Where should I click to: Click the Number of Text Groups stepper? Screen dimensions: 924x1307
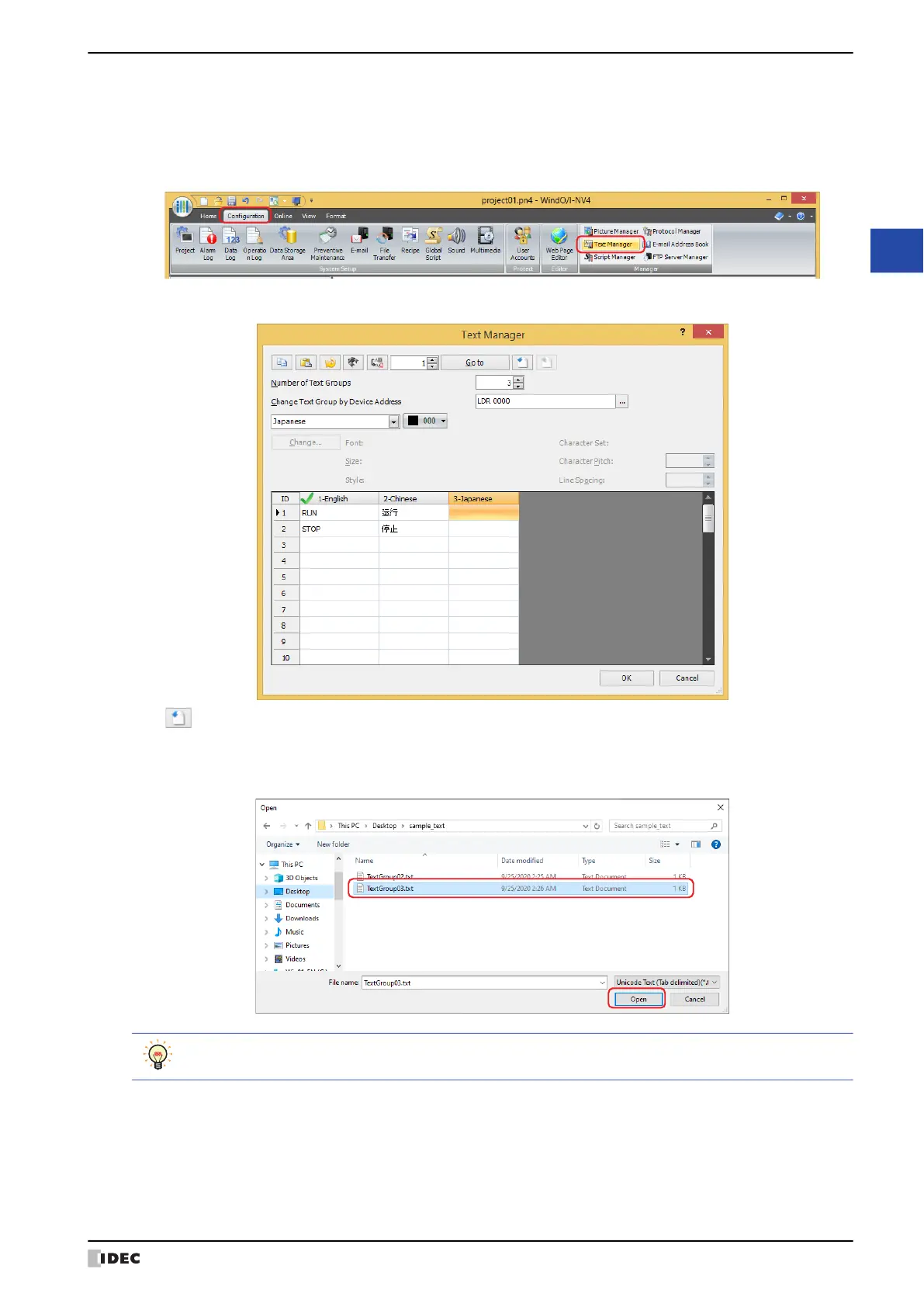point(518,383)
